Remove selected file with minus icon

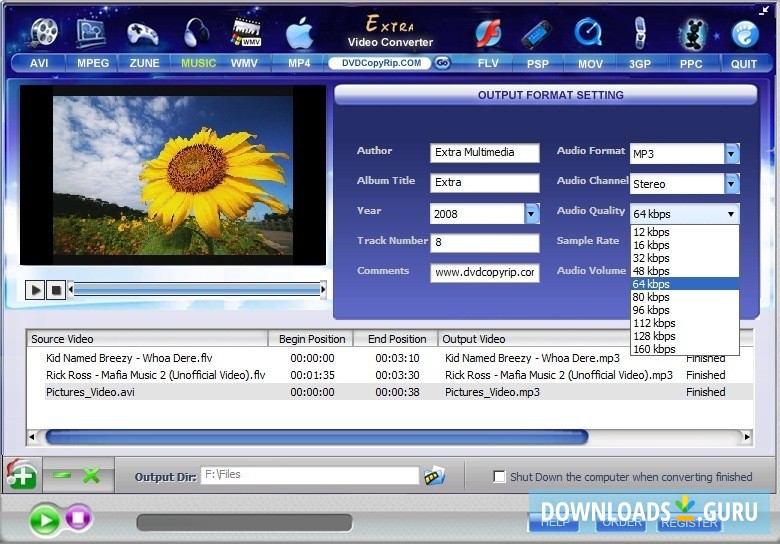click(62, 475)
